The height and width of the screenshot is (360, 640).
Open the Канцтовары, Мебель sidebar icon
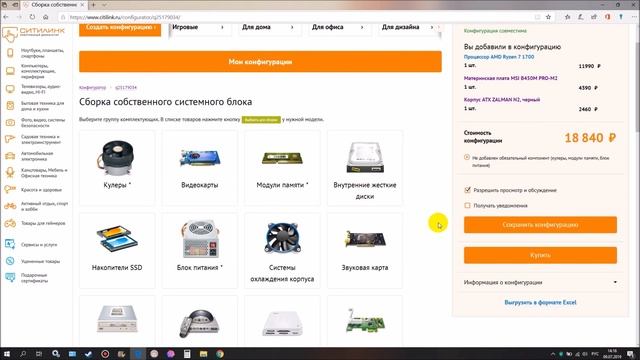pos(10,173)
